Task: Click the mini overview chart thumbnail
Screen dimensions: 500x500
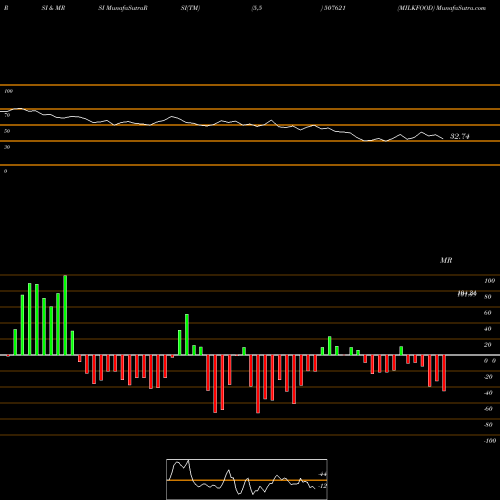Action: (247, 479)
